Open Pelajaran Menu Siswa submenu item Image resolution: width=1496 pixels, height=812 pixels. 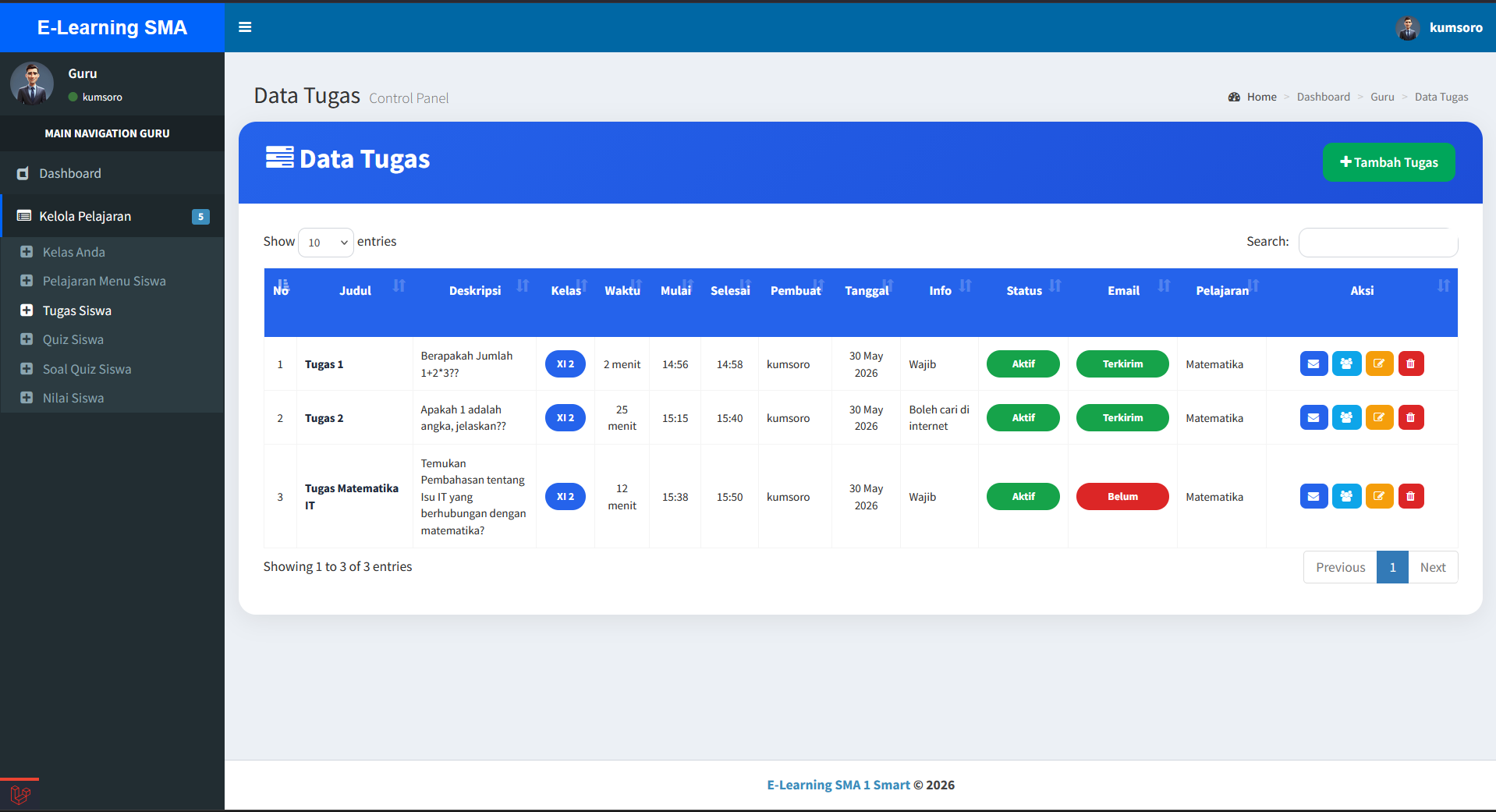point(112,281)
